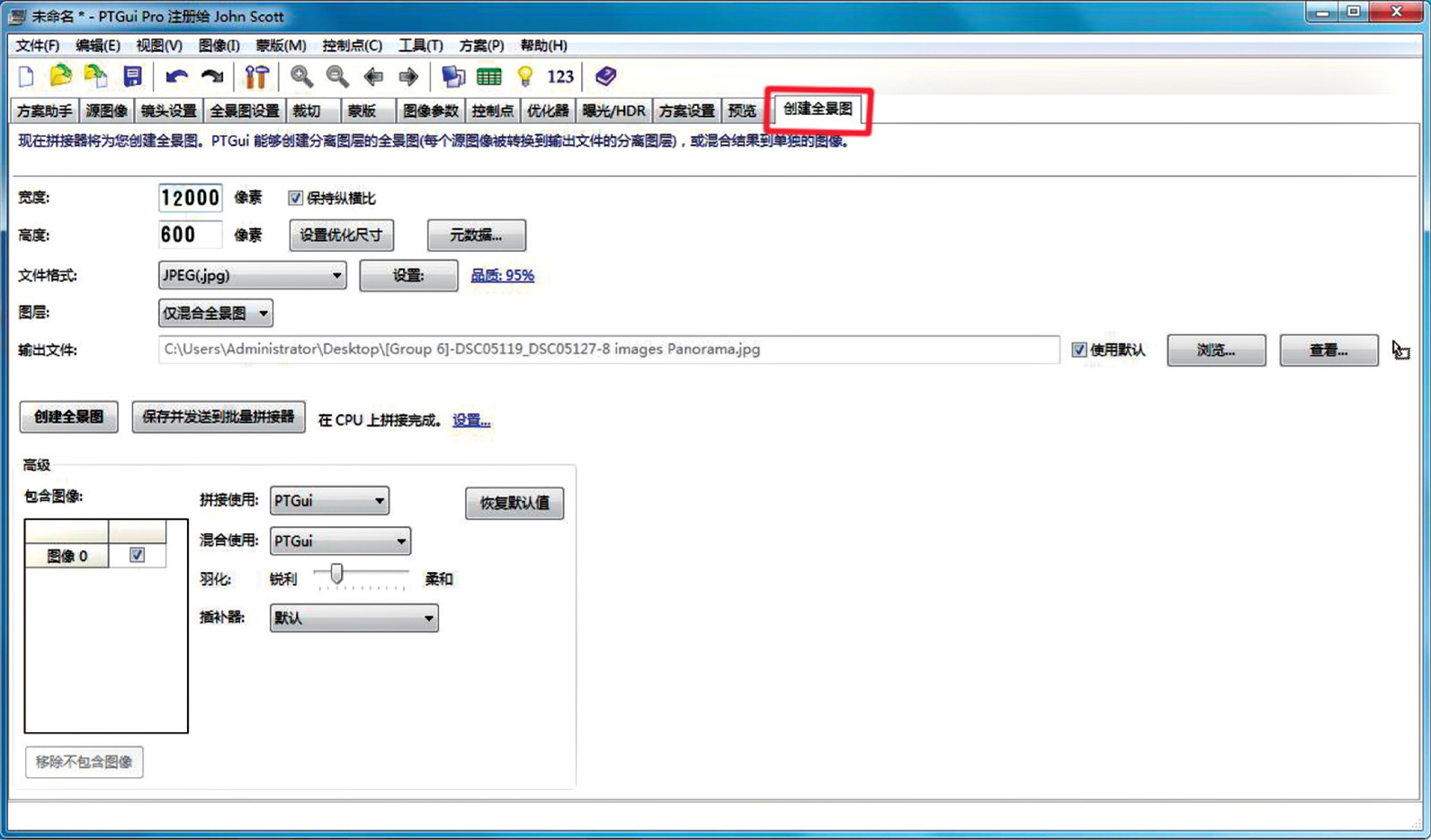Open the 编辑(E) menu
This screenshot has width=1431, height=840.
98,45
